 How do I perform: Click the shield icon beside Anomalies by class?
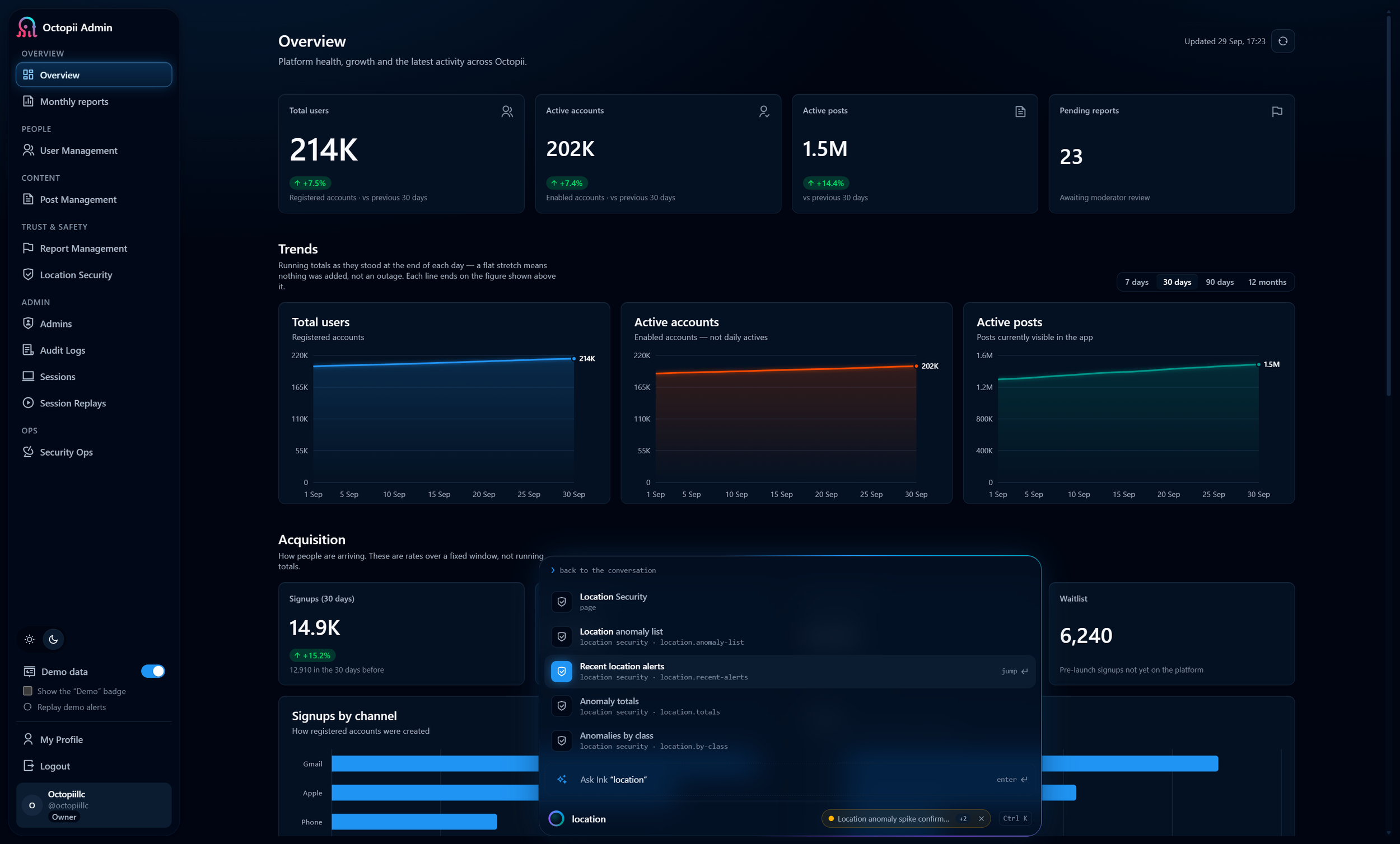coord(561,740)
